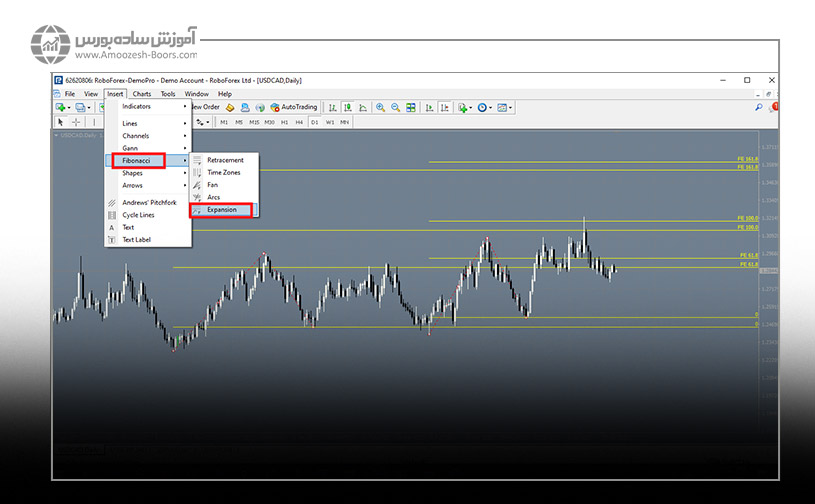Click the zoom out magnifier icon

[x=395, y=107]
